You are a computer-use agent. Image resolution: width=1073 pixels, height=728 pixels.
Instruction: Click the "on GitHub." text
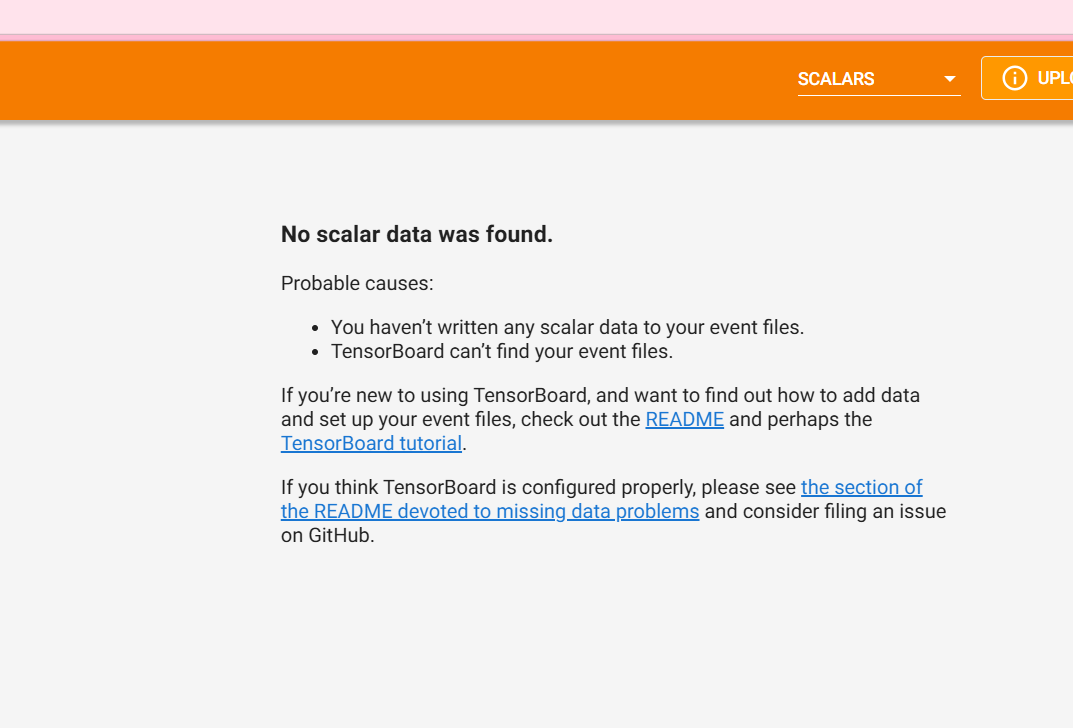[328, 535]
